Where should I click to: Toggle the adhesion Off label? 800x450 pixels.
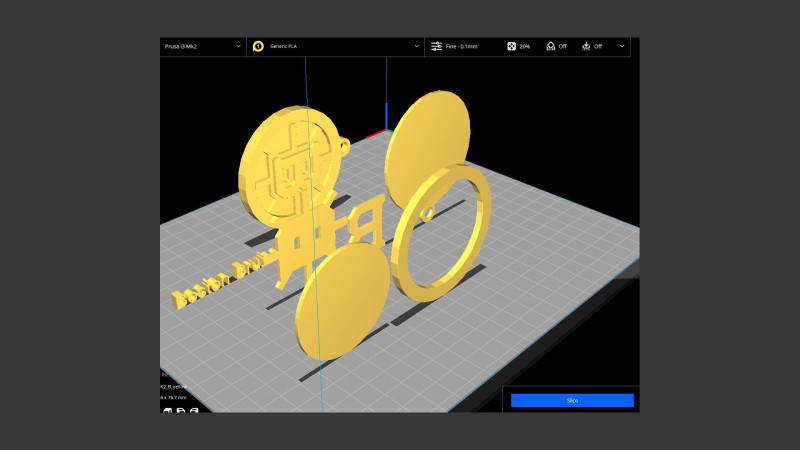(598, 46)
